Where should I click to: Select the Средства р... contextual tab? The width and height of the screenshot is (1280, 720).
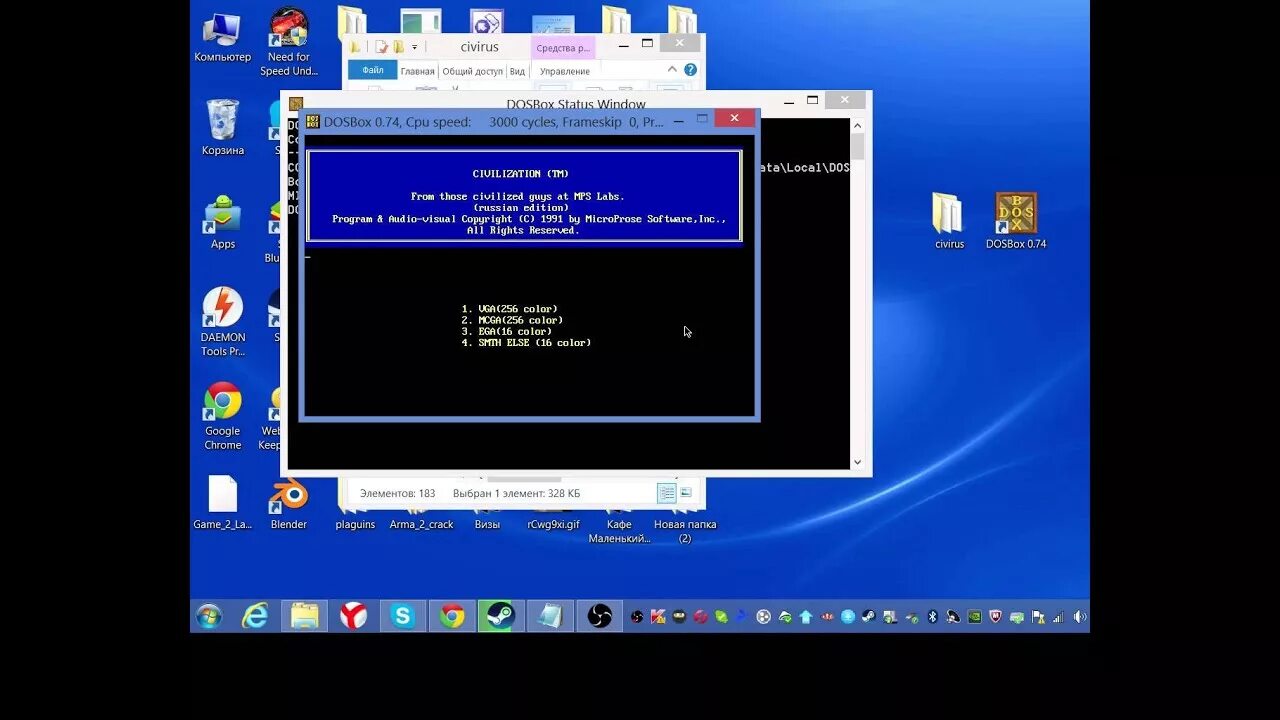coord(563,48)
